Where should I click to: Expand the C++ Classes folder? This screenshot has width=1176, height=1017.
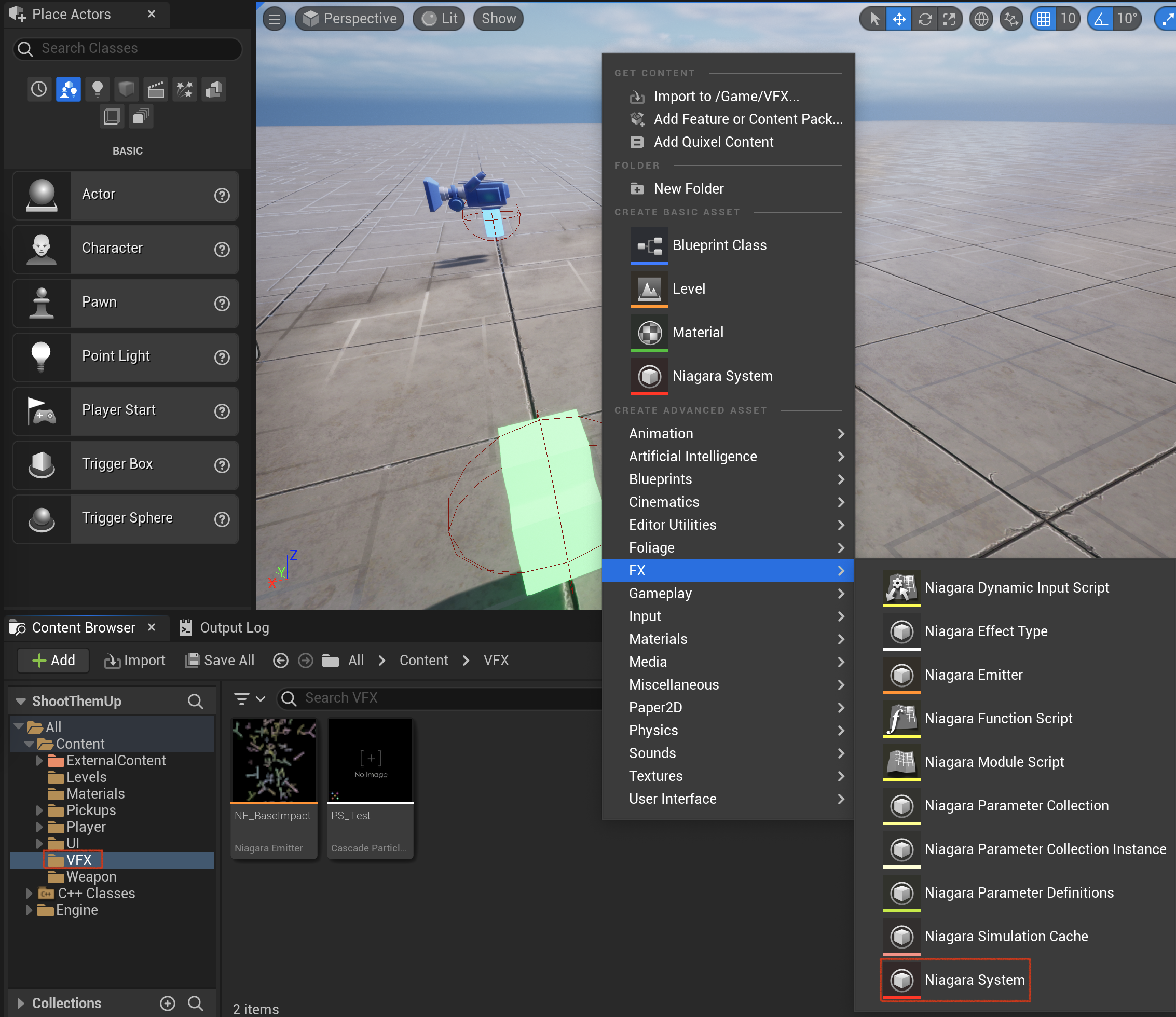pos(29,894)
